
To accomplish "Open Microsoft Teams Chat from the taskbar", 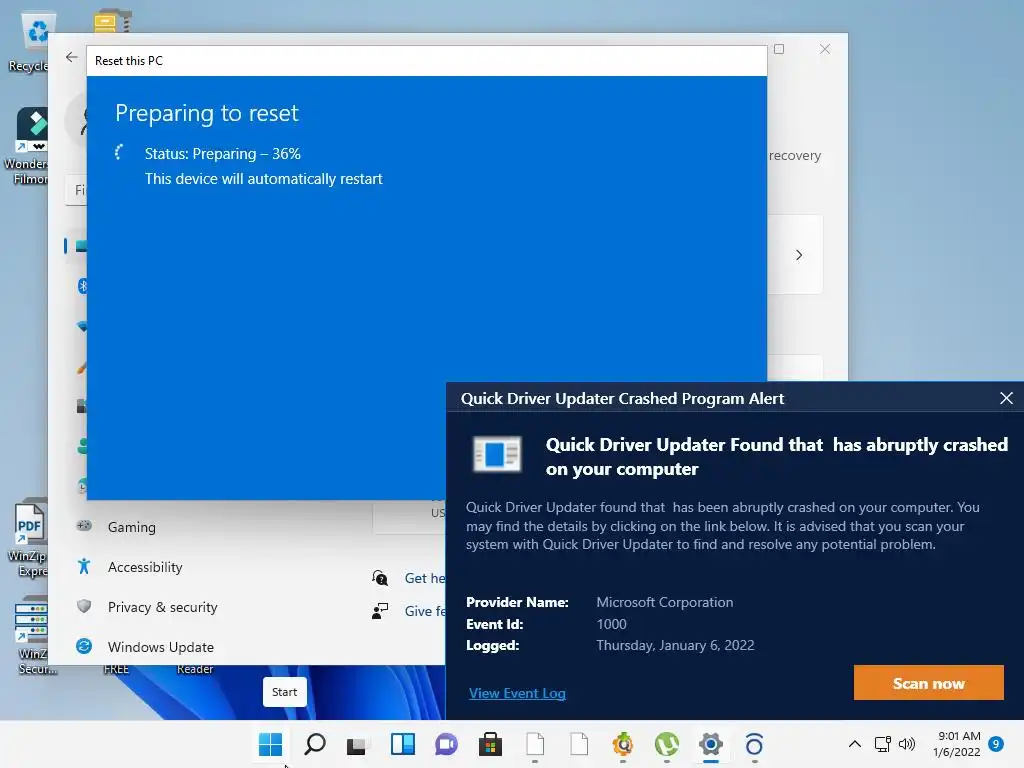I will coord(447,744).
